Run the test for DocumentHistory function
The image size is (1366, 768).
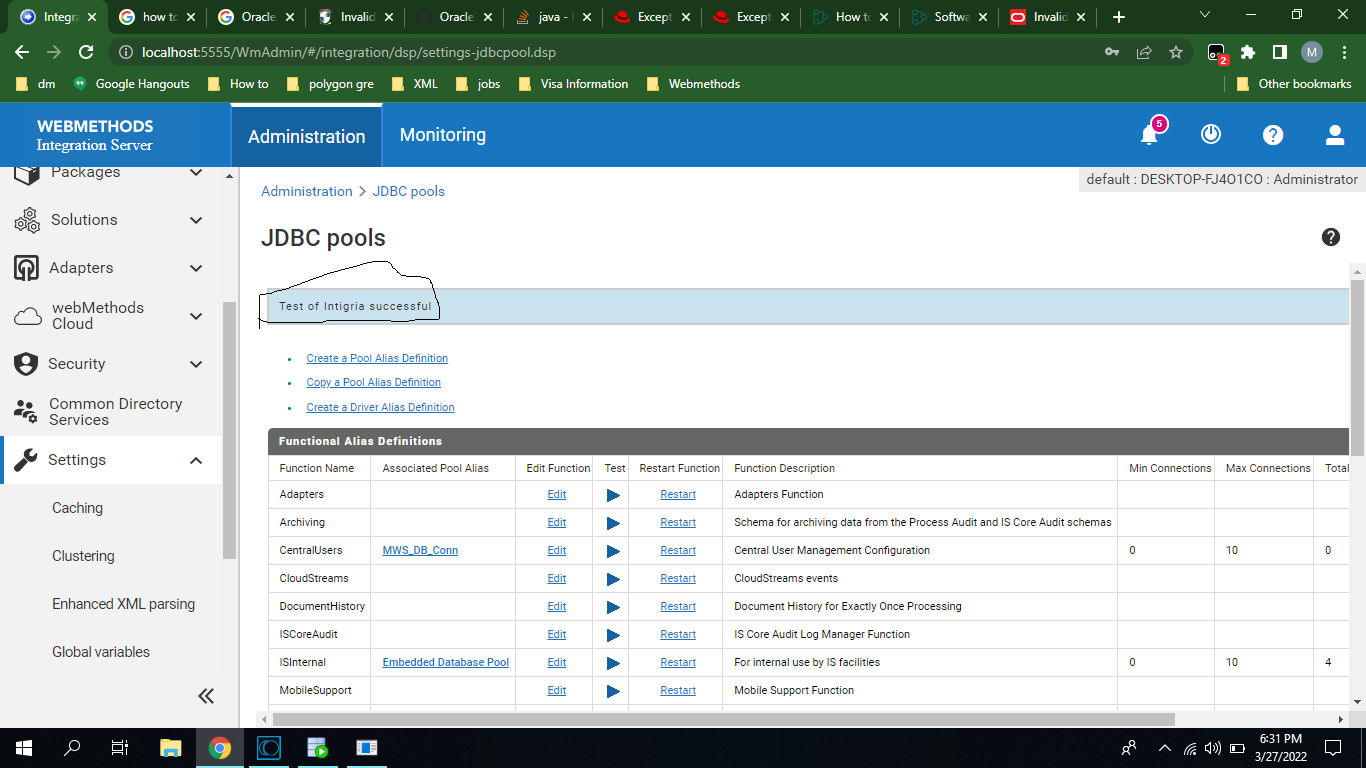(613, 607)
